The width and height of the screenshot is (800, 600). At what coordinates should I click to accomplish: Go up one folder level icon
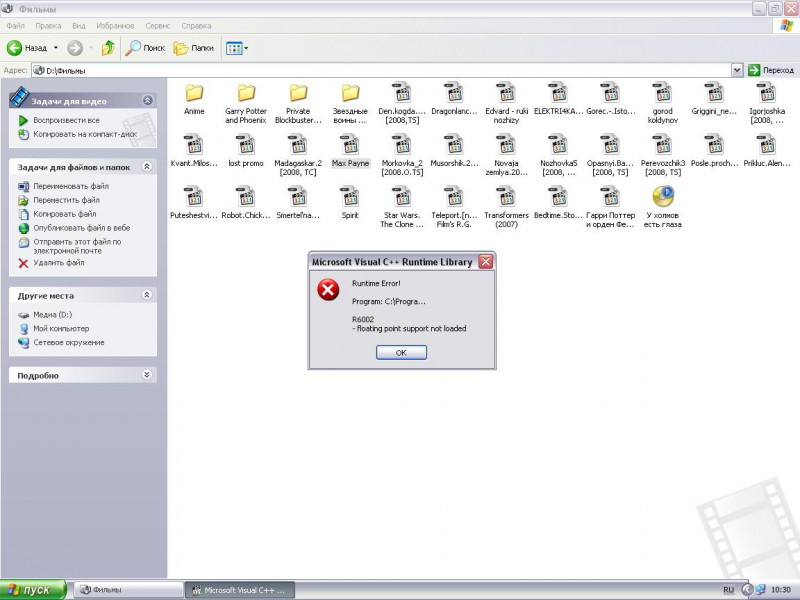(108, 48)
